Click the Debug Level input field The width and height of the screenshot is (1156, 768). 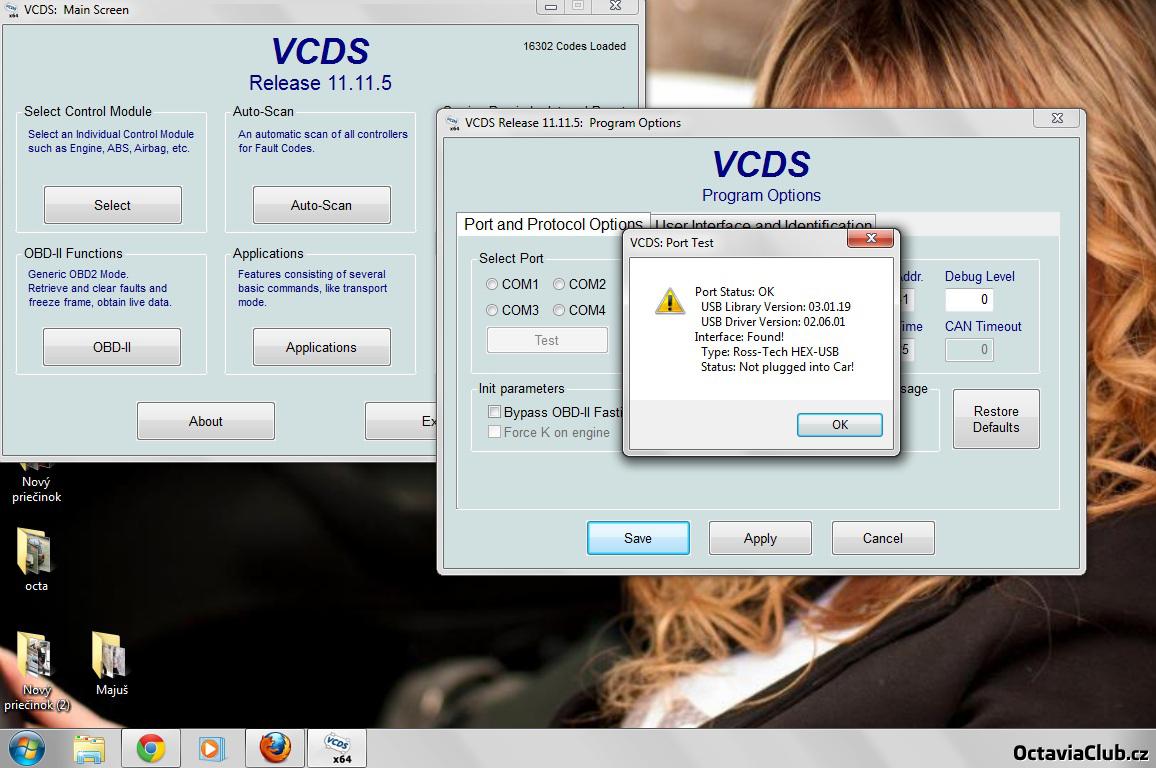click(968, 300)
